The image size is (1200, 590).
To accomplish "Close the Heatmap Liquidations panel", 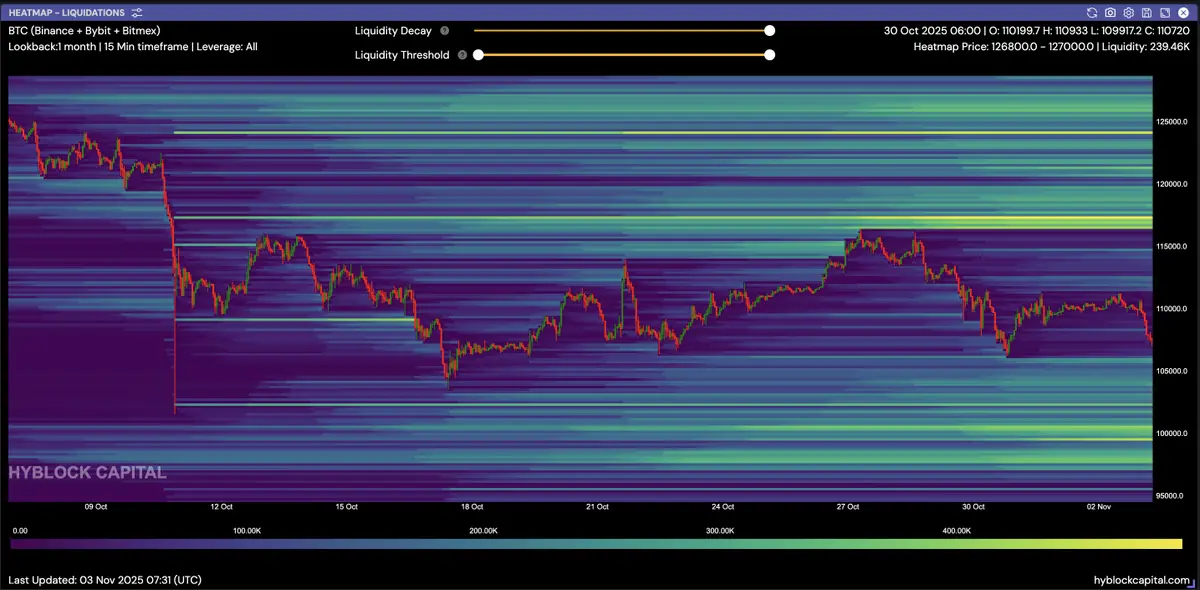I will point(1182,13).
